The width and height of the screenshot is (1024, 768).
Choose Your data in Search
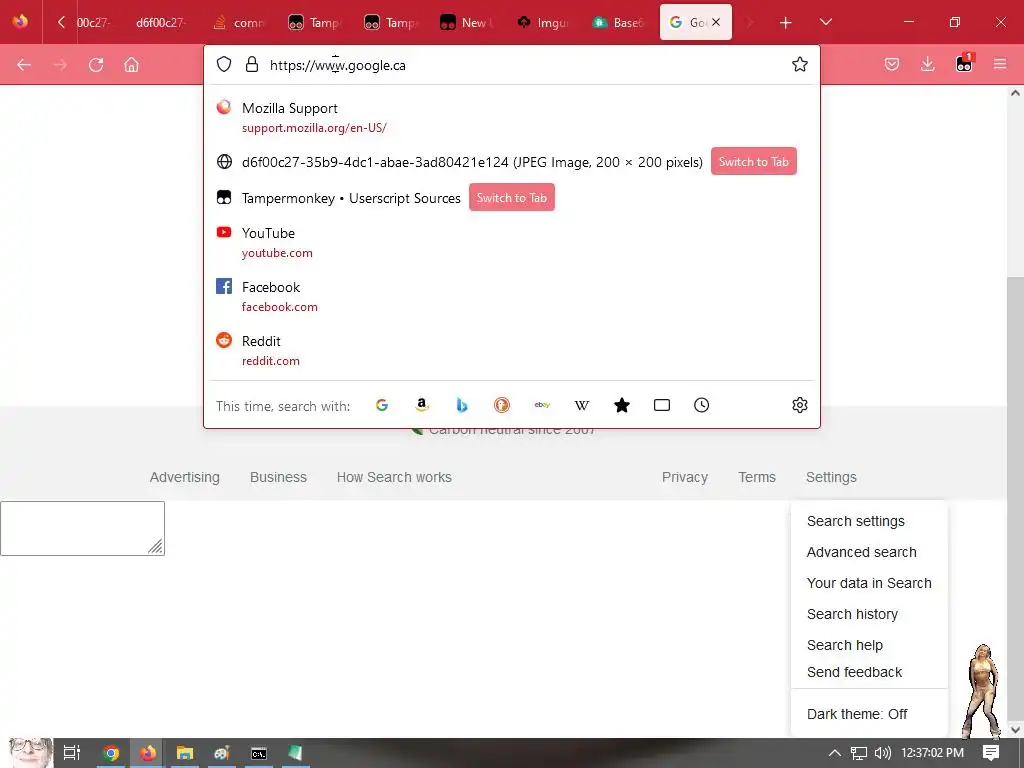869,583
